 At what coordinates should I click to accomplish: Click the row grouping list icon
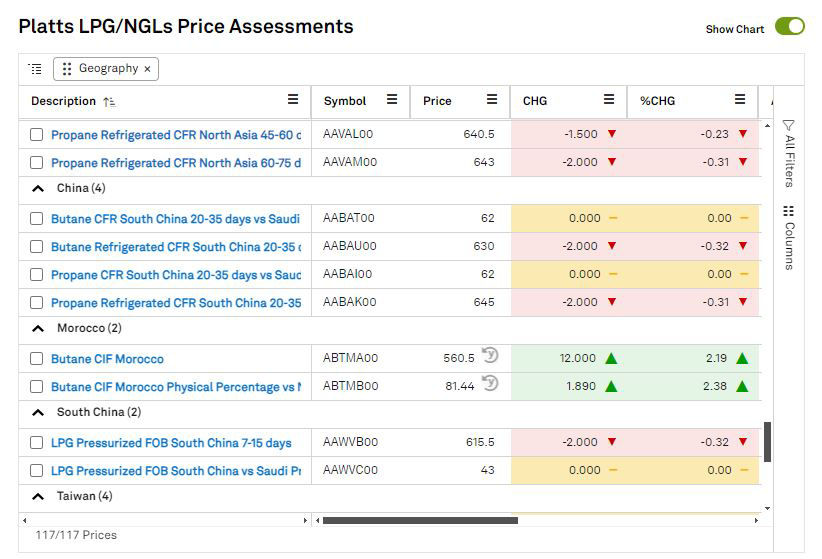pyautogui.click(x=35, y=69)
